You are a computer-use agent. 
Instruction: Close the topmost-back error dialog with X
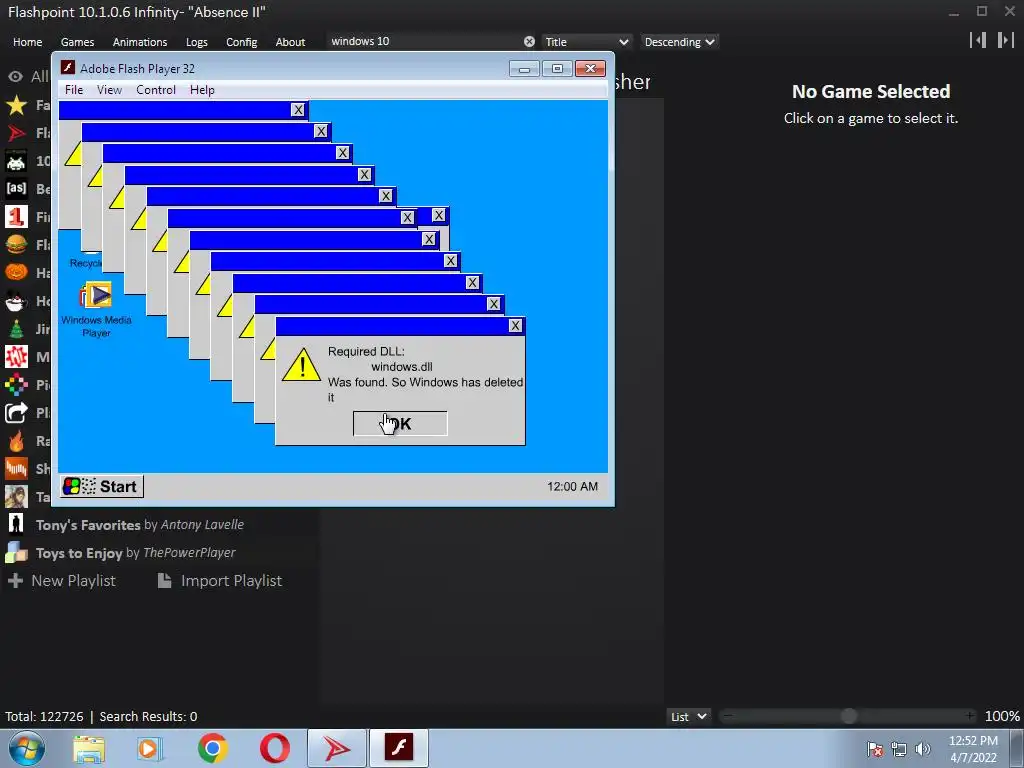298,110
